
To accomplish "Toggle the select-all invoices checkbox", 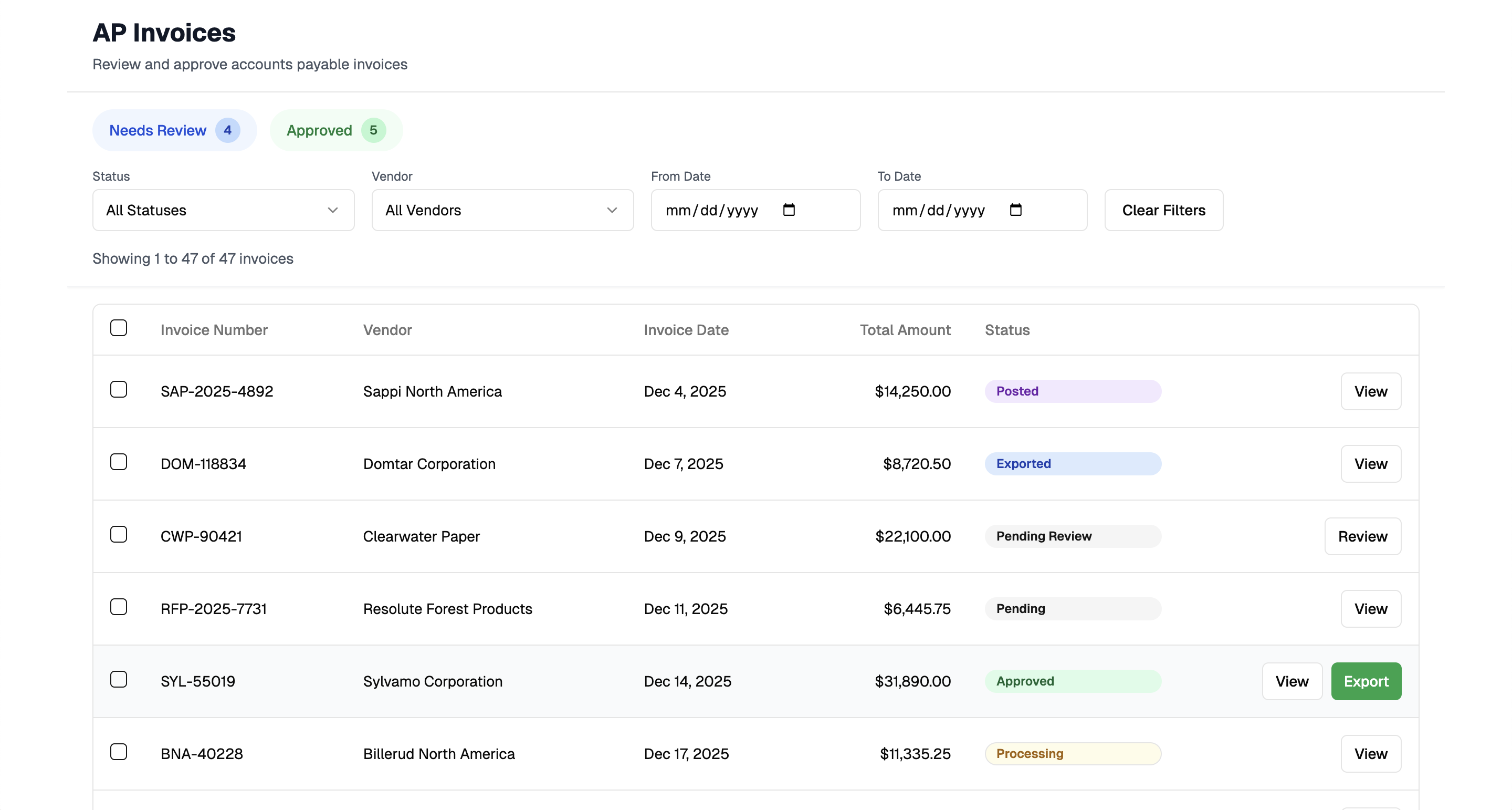I will (119, 328).
